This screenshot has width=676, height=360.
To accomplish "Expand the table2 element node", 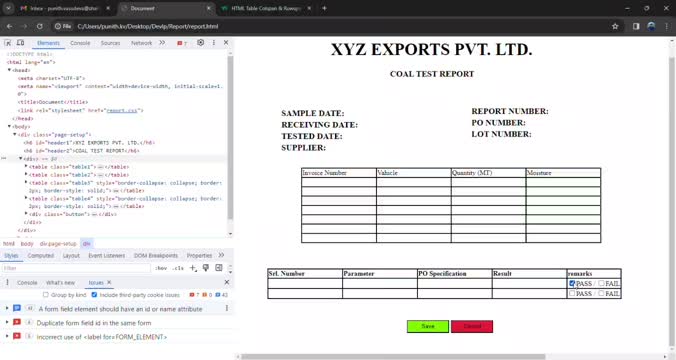I will [x=26, y=175].
